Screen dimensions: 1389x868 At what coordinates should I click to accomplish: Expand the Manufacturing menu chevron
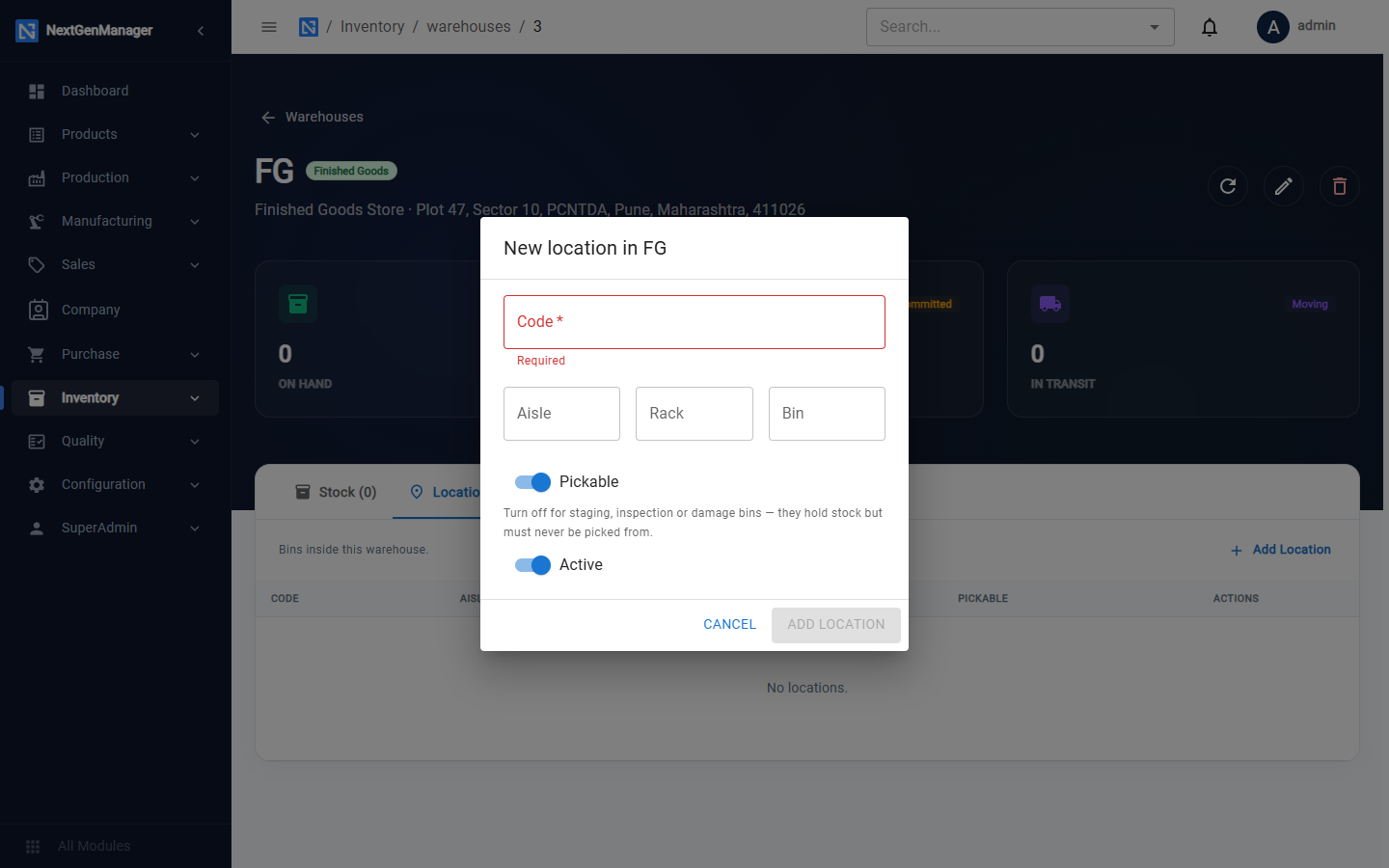pyautogui.click(x=195, y=222)
